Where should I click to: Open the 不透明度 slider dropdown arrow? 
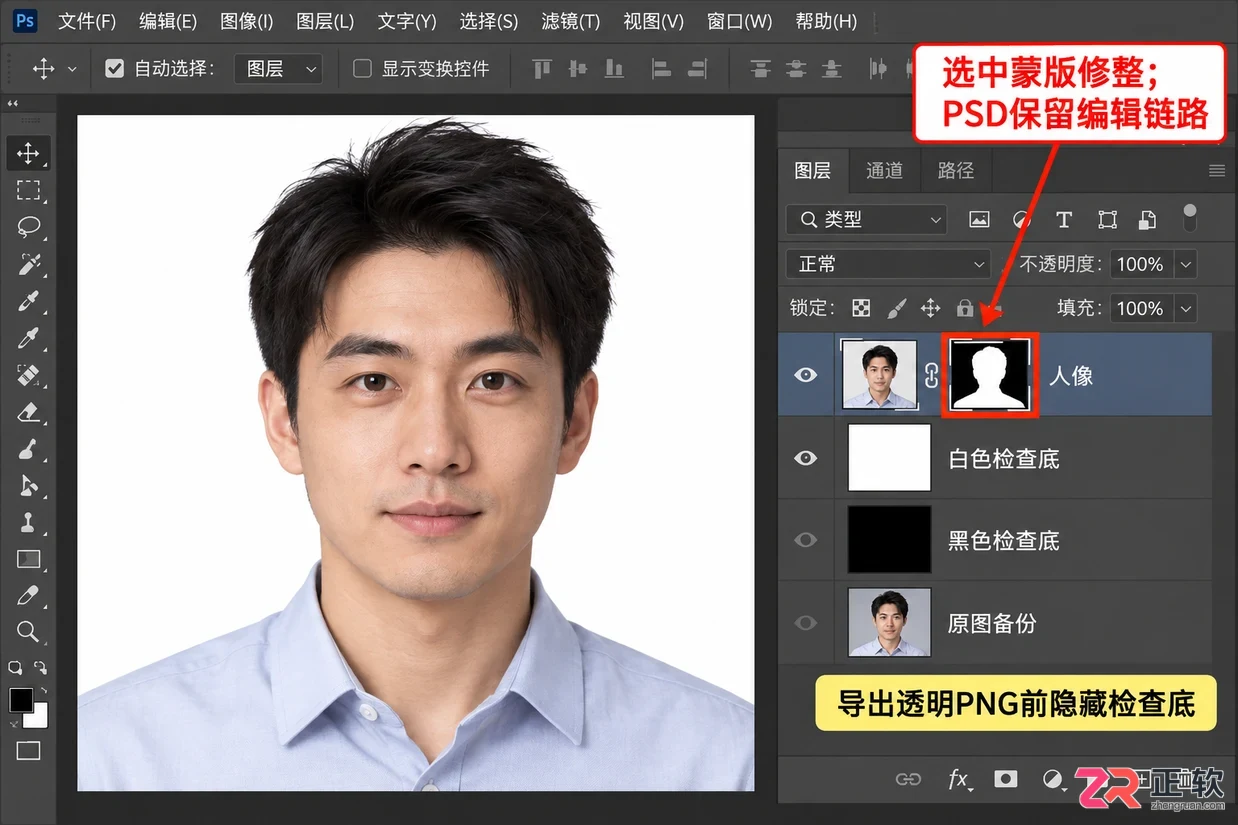(x=1186, y=264)
